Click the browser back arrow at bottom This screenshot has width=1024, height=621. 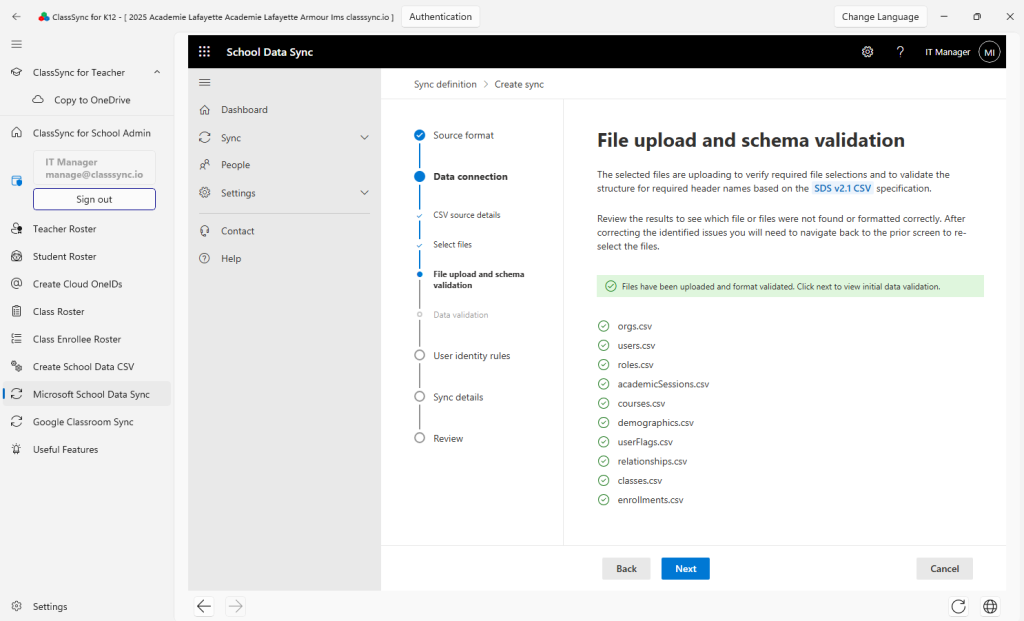pyautogui.click(x=204, y=606)
